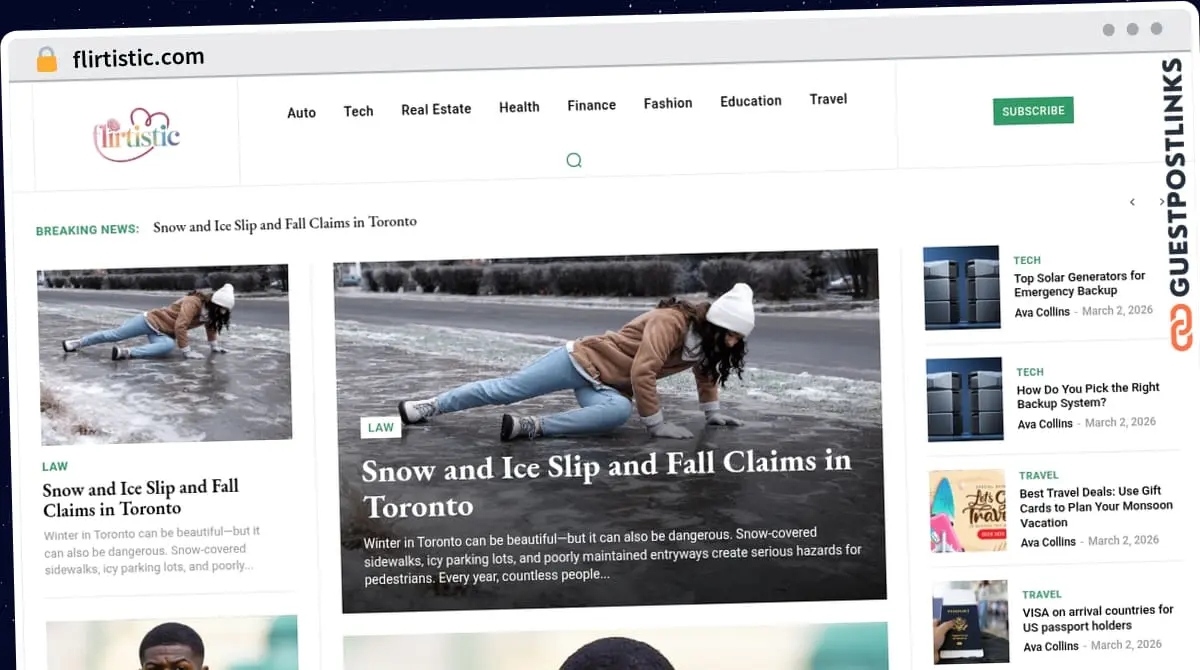Open small 'Snow and Ice Slip and Fall' headline
This screenshot has width=1200, height=670.
pos(141,498)
